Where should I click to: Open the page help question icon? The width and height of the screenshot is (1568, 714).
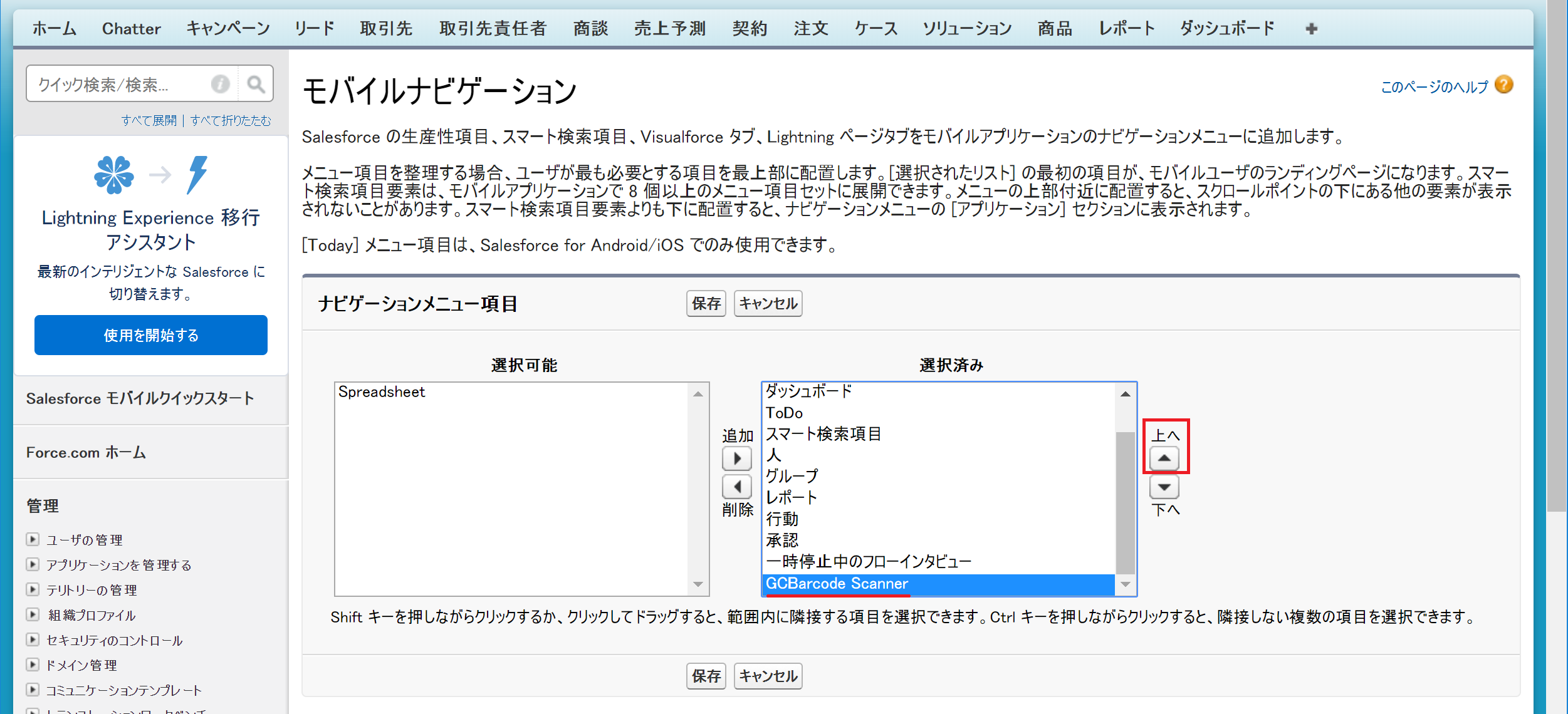(x=1503, y=85)
